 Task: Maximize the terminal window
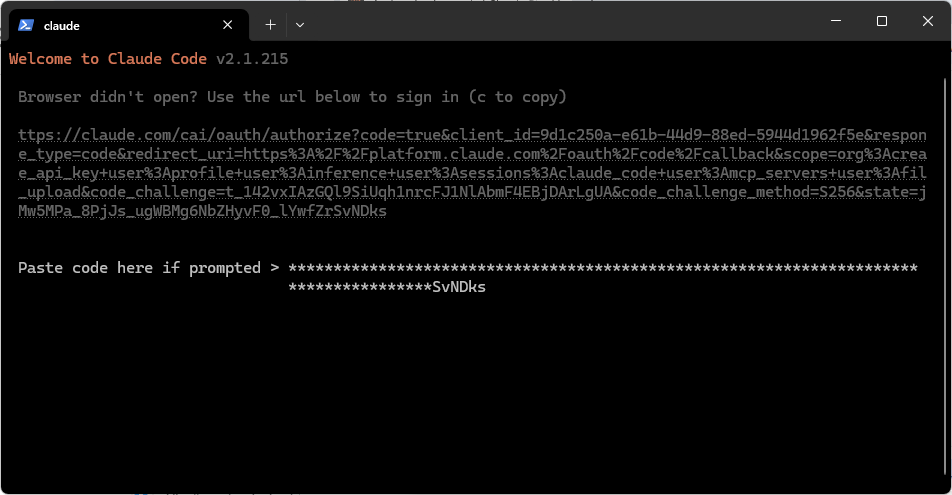coord(882,21)
